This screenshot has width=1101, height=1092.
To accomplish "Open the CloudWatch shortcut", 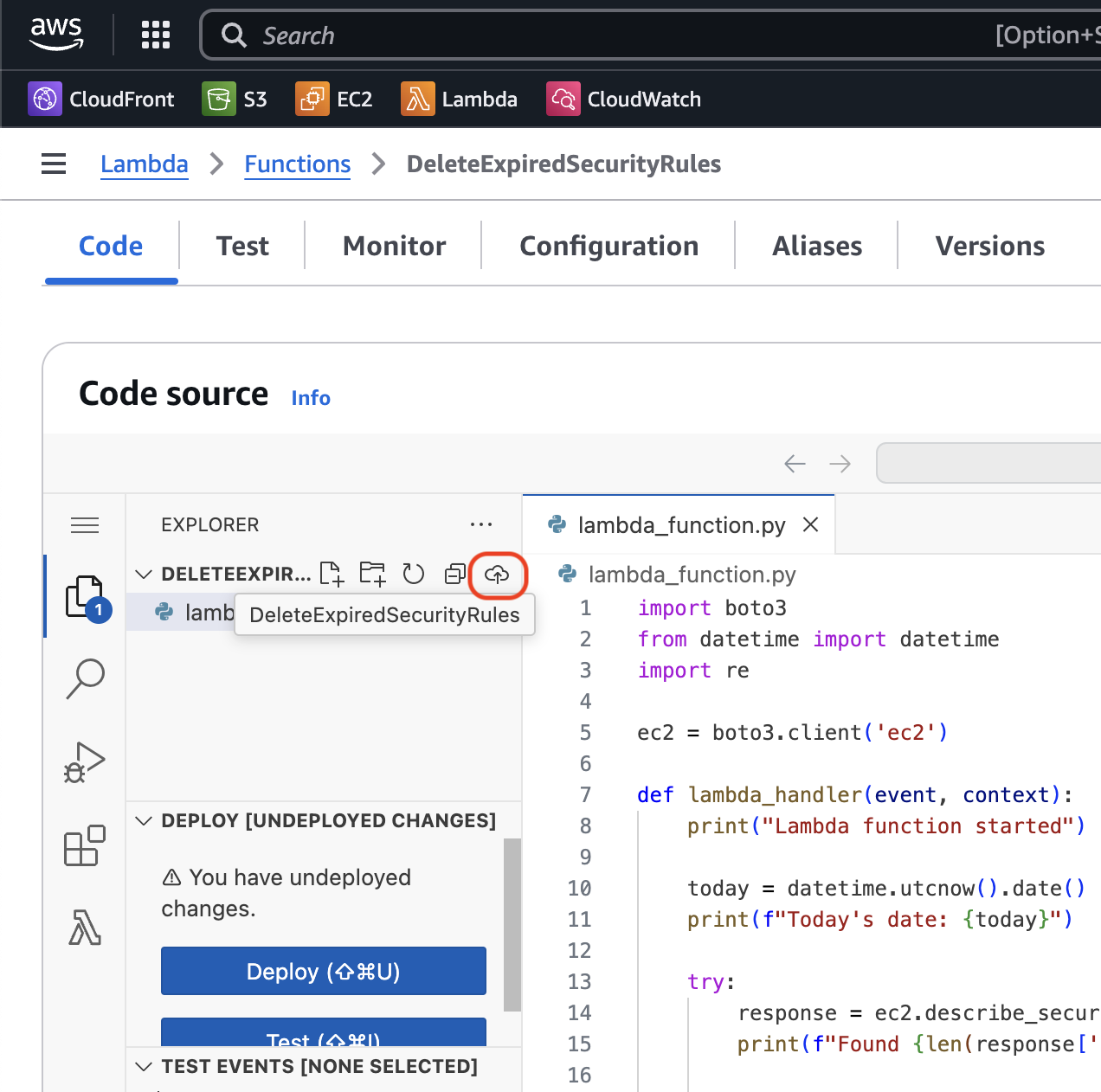I will click(624, 99).
